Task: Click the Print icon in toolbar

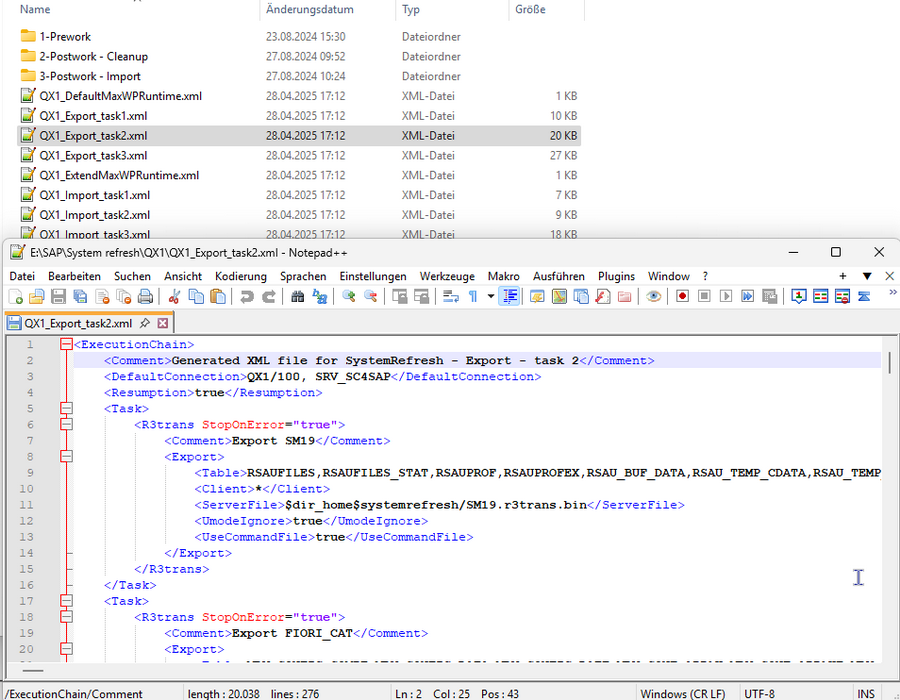Action: click(145, 297)
